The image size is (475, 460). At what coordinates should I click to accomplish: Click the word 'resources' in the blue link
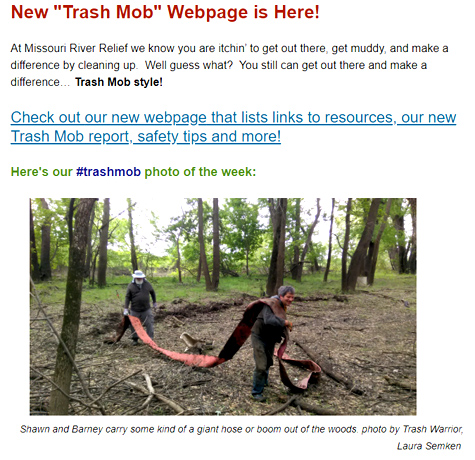pyautogui.click(x=359, y=117)
